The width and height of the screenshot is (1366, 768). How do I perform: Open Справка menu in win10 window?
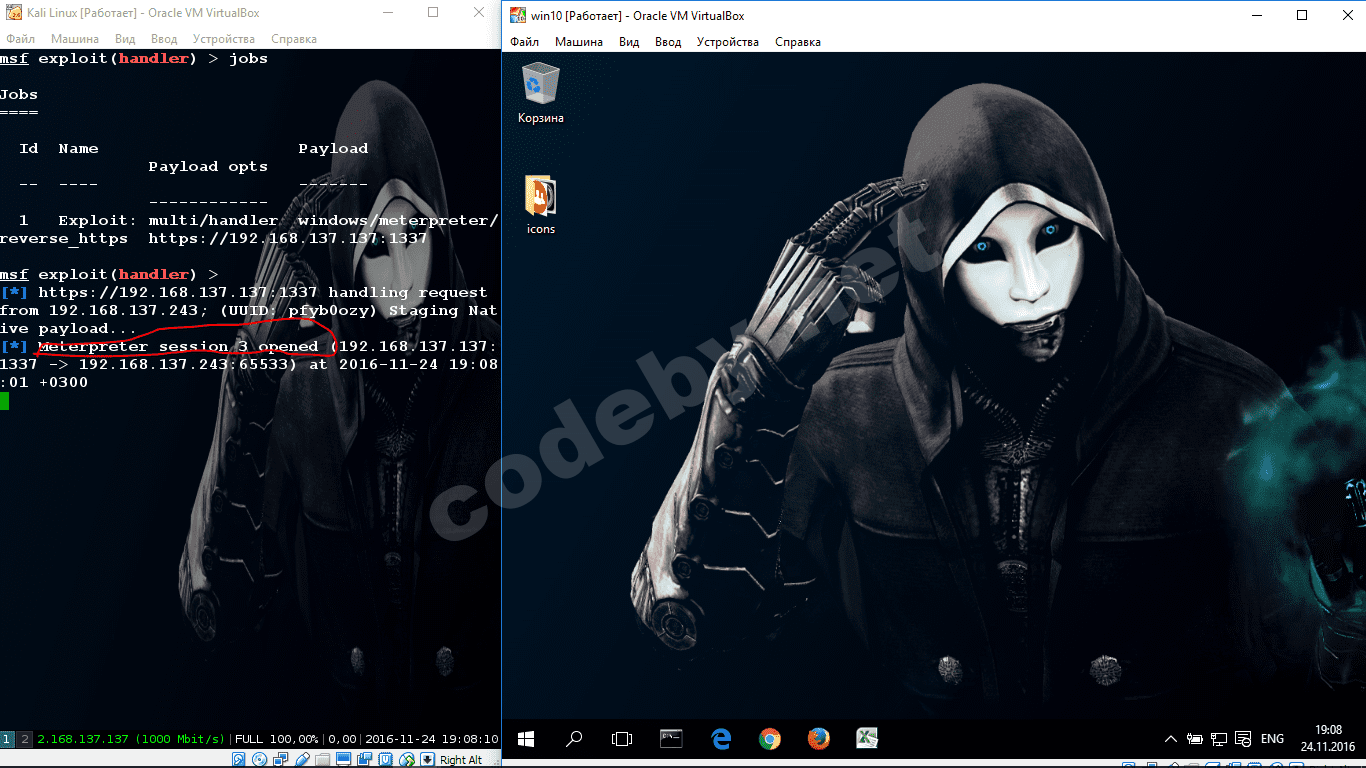coord(797,42)
